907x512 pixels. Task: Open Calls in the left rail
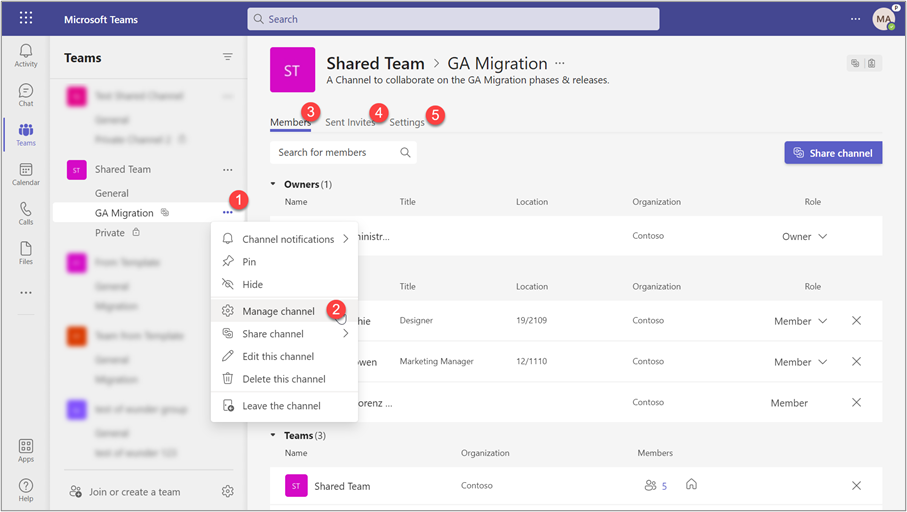click(26, 214)
